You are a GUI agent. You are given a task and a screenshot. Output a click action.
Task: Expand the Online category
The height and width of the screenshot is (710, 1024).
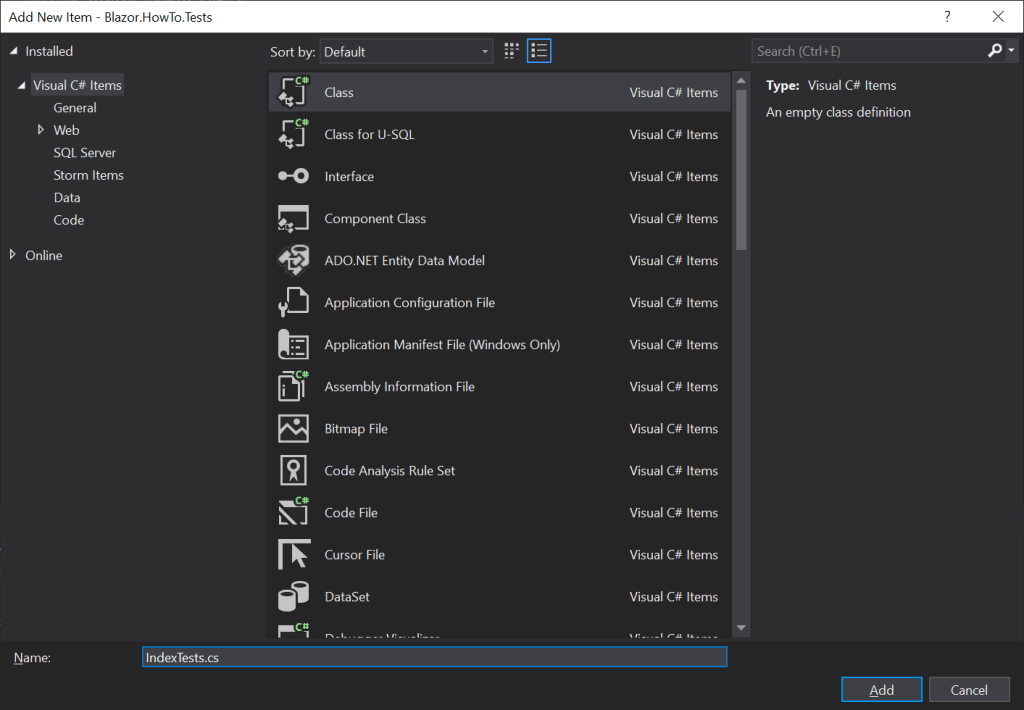coord(13,255)
